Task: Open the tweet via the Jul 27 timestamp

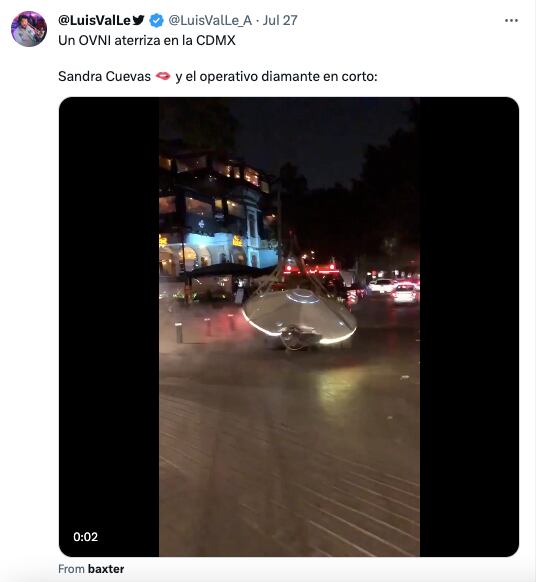Action: (x=280, y=20)
